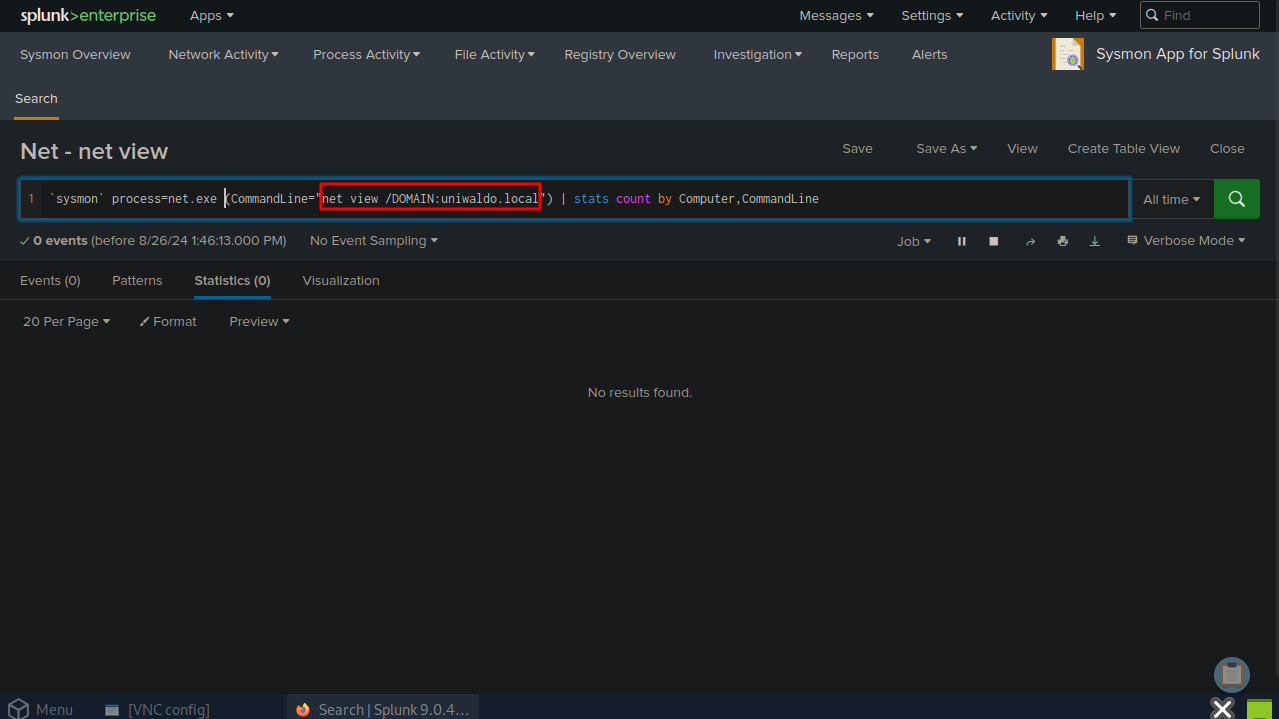This screenshot has width=1279, height=719.
Task: Expand the All time range picker
Action: 1171,199
